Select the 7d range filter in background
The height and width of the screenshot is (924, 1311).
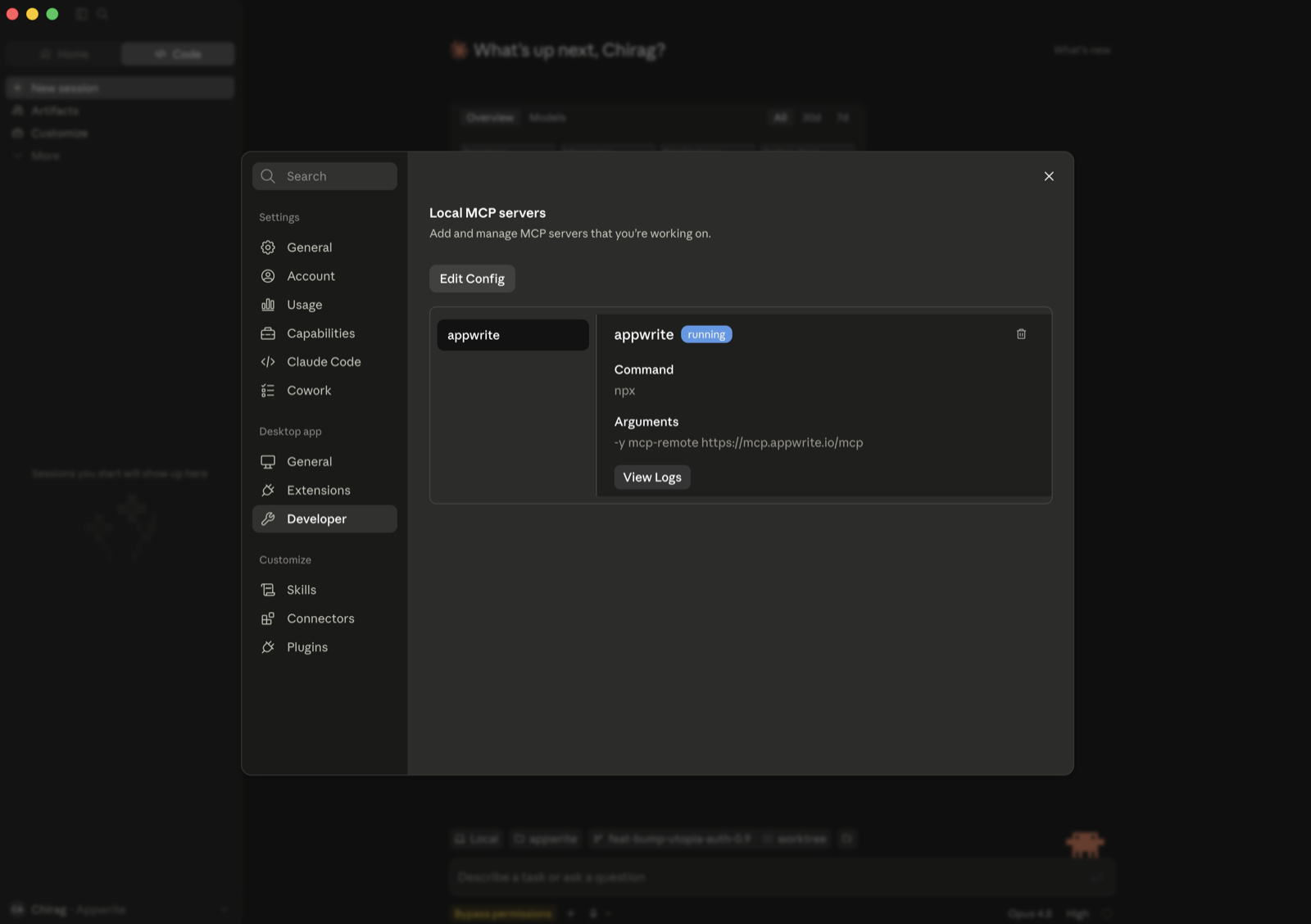coord(842,118)
